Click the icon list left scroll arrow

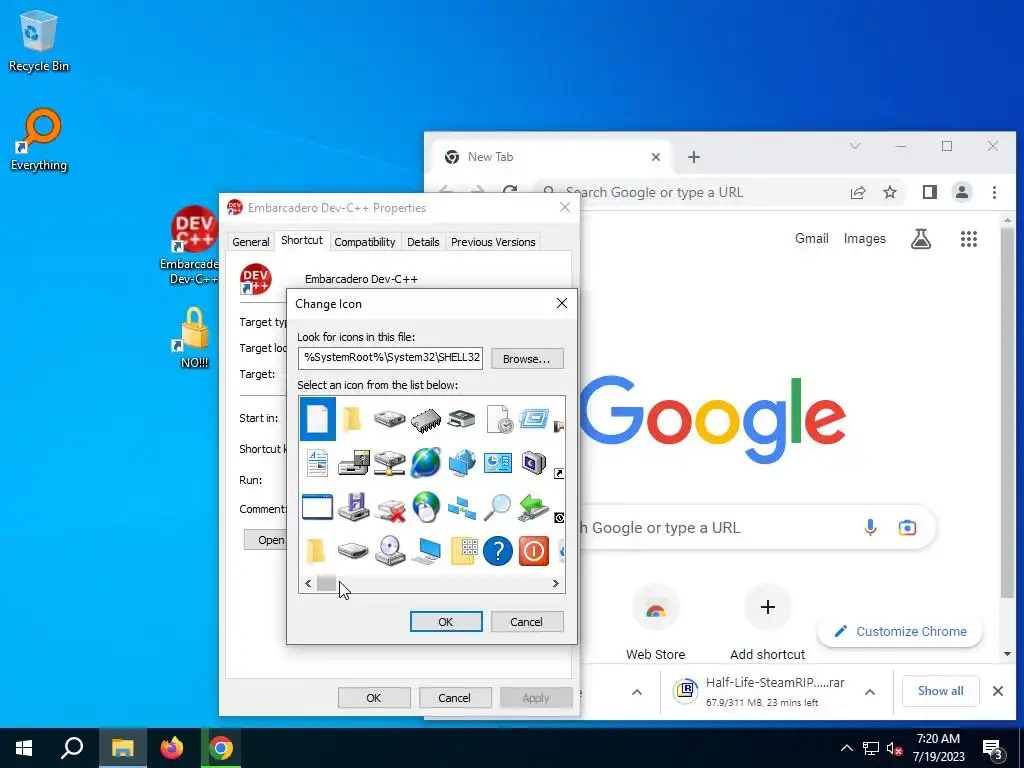click(x=308, y=583)
